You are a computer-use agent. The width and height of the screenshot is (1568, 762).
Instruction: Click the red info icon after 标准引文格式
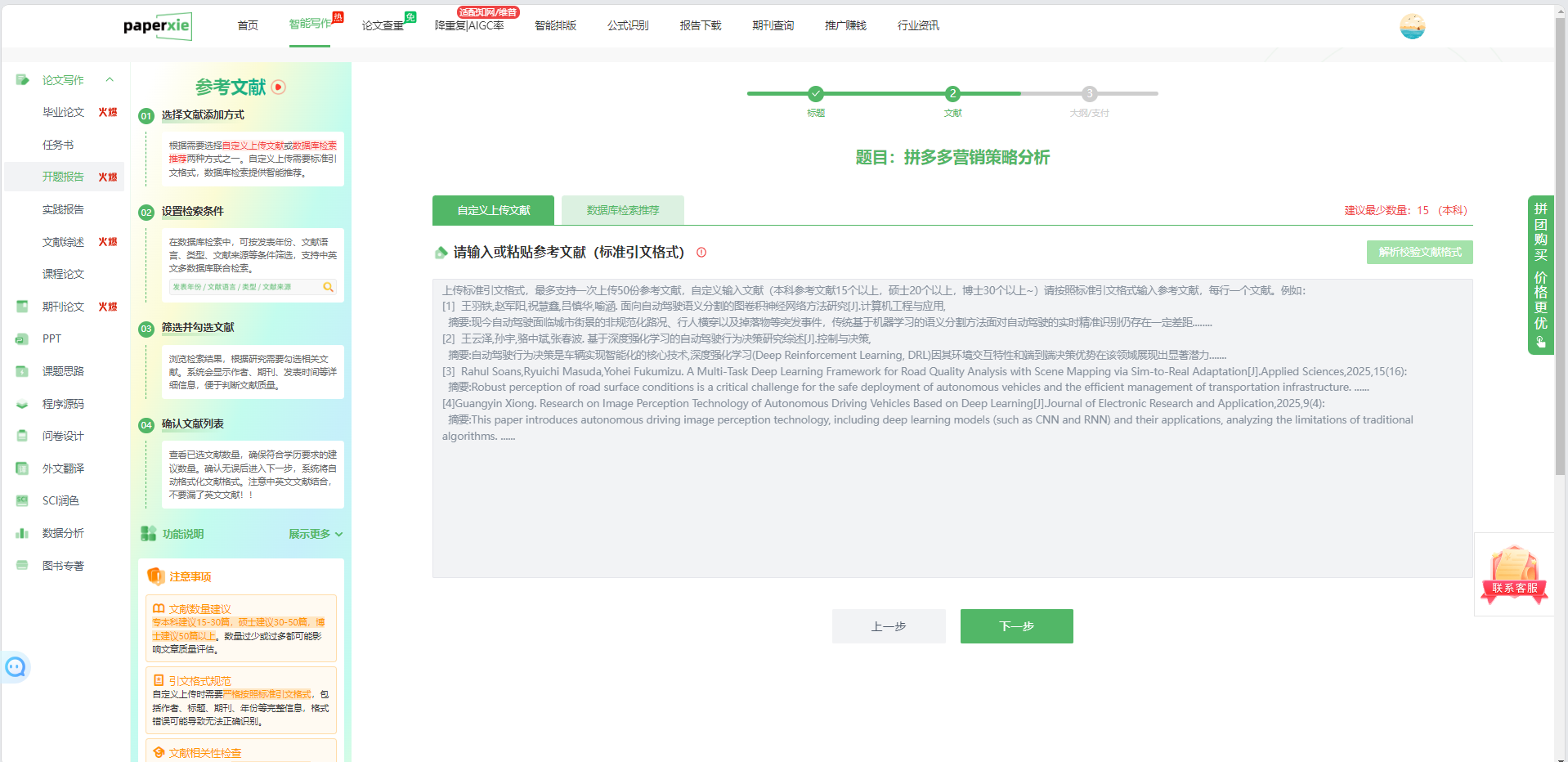pyautogui.click(x=701, y=253)
